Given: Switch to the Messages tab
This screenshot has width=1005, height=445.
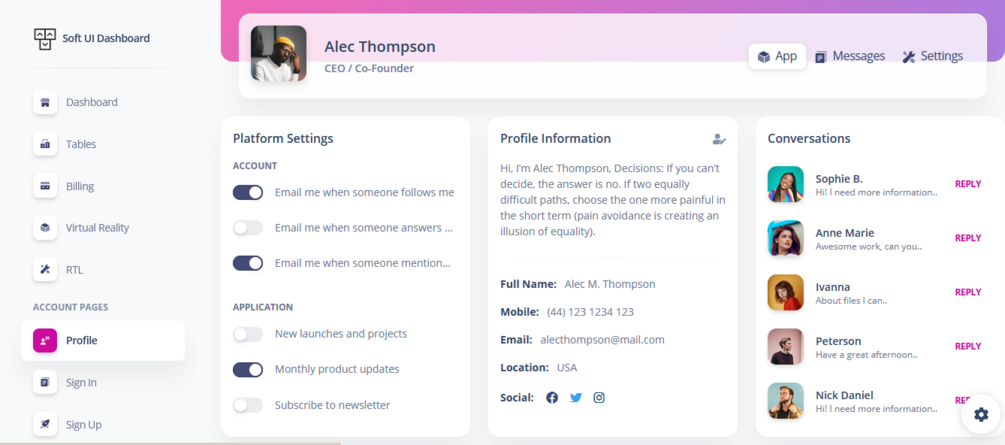Looking at the screenshot, I should pos(849,56).
